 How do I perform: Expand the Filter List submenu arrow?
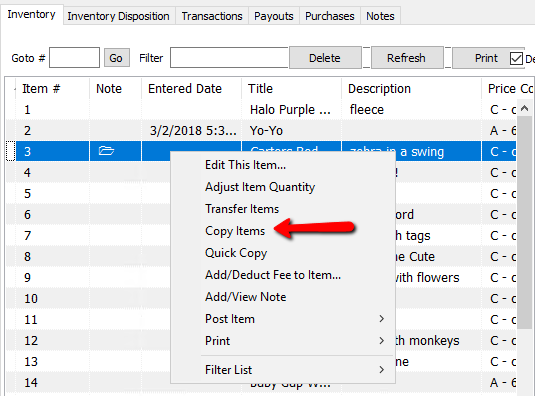[x=381, y=370]
